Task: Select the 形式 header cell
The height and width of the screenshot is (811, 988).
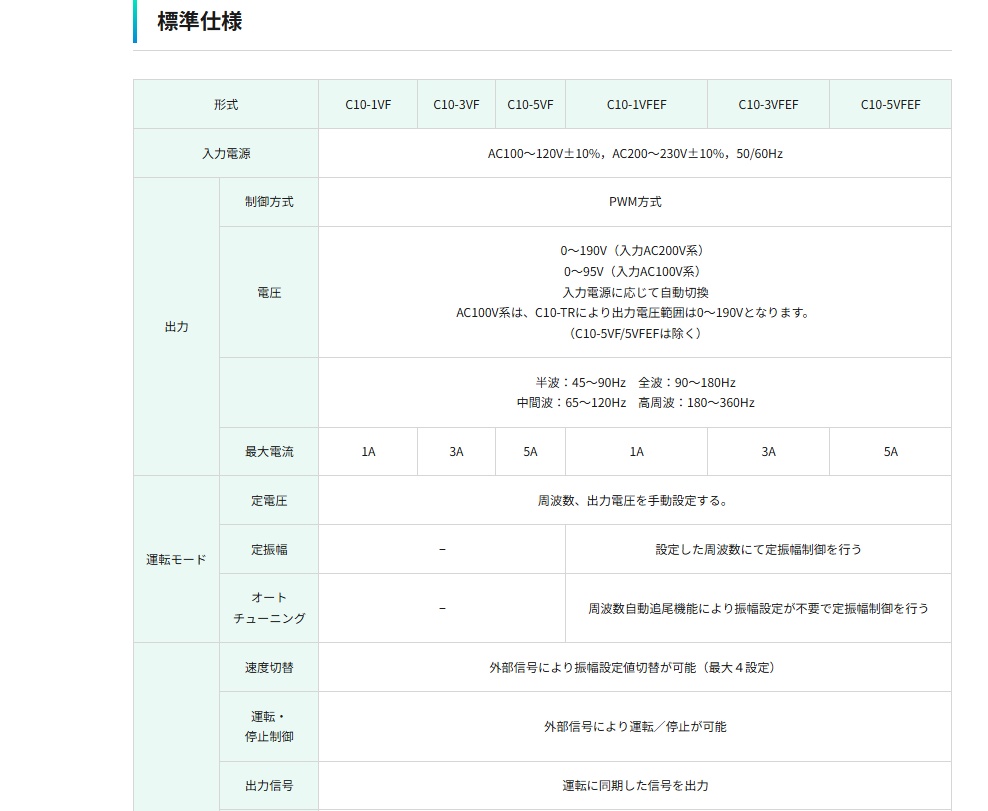Action: point(226,104)
